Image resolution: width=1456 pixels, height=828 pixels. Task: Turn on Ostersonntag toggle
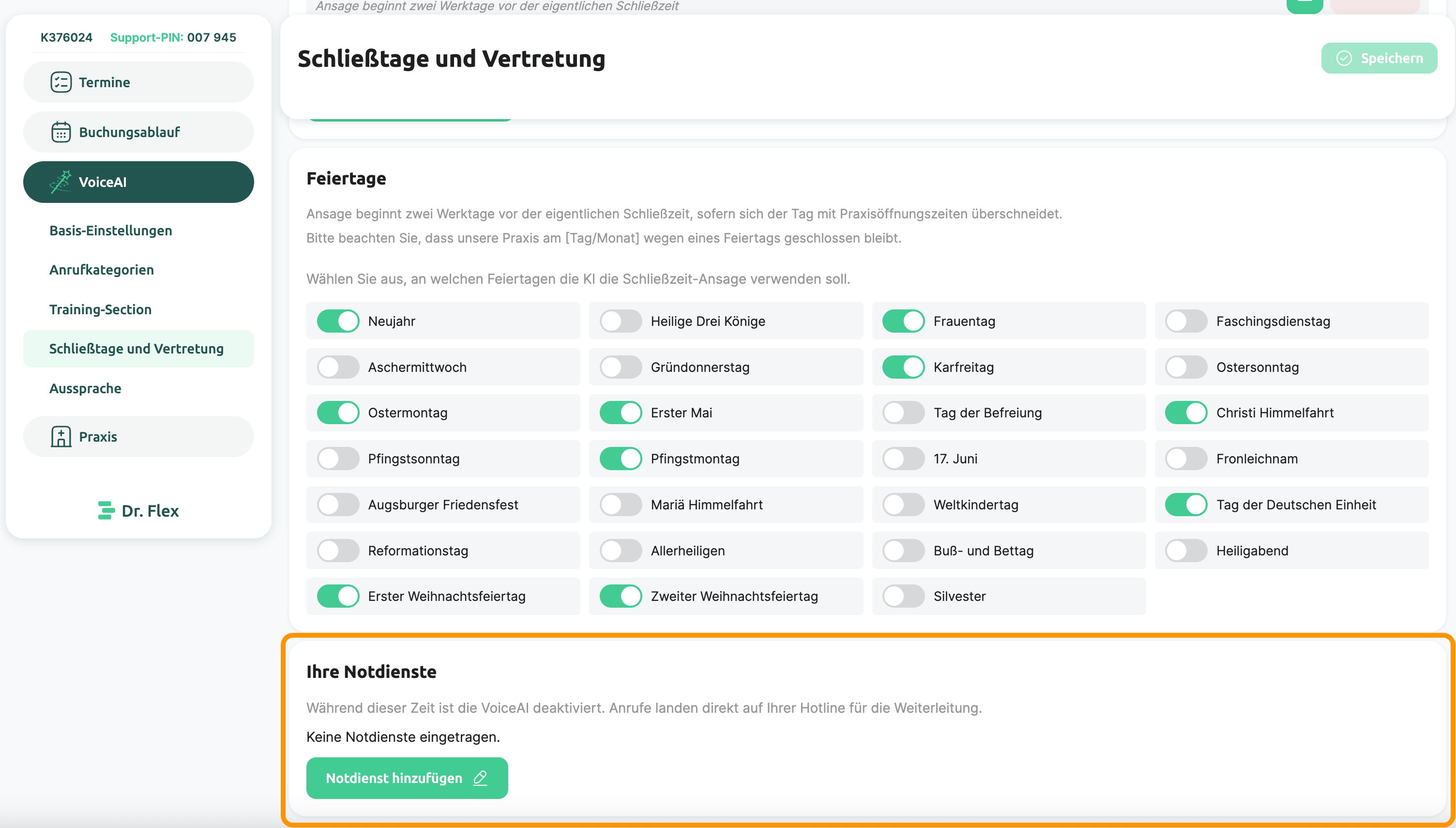click(1186, 367)
